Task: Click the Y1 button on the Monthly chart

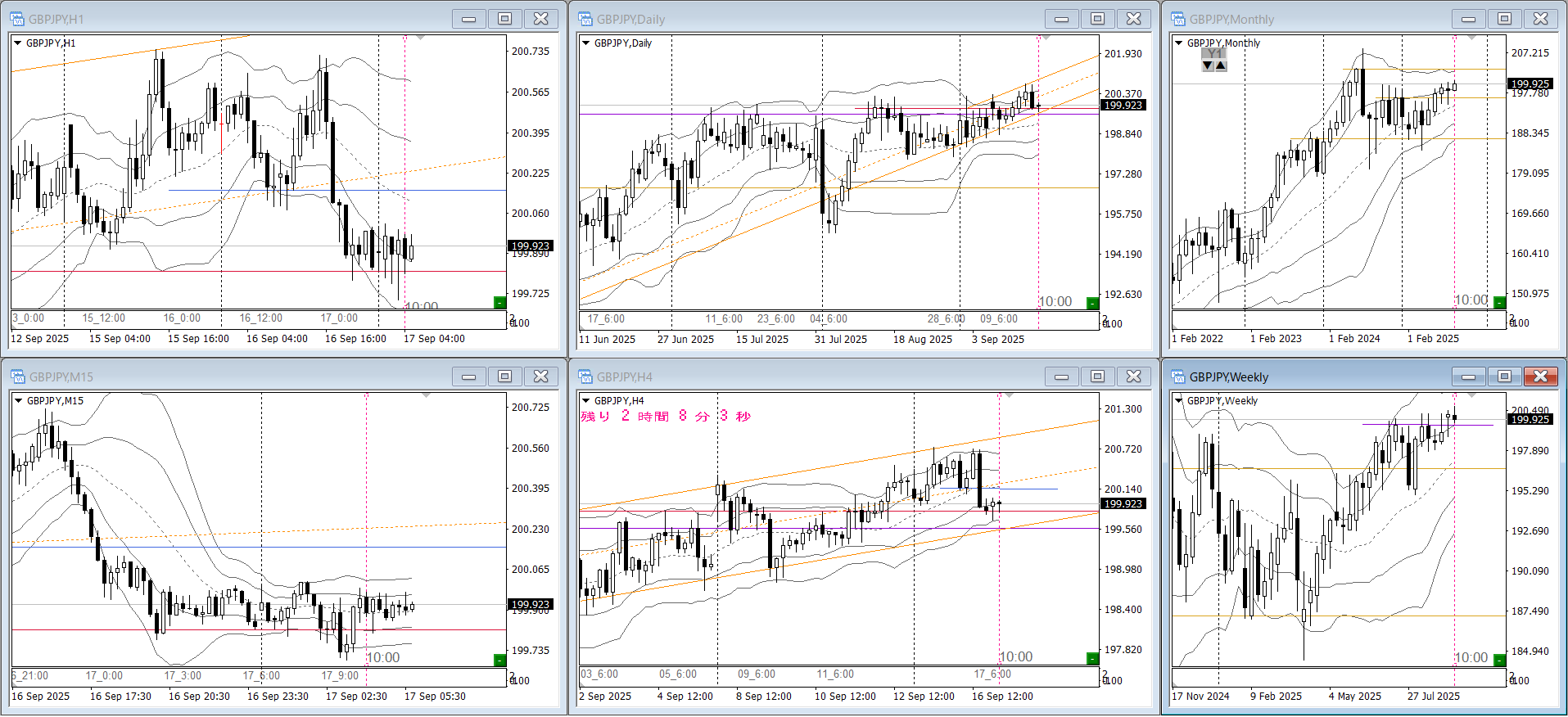Action: [1214, 54]
